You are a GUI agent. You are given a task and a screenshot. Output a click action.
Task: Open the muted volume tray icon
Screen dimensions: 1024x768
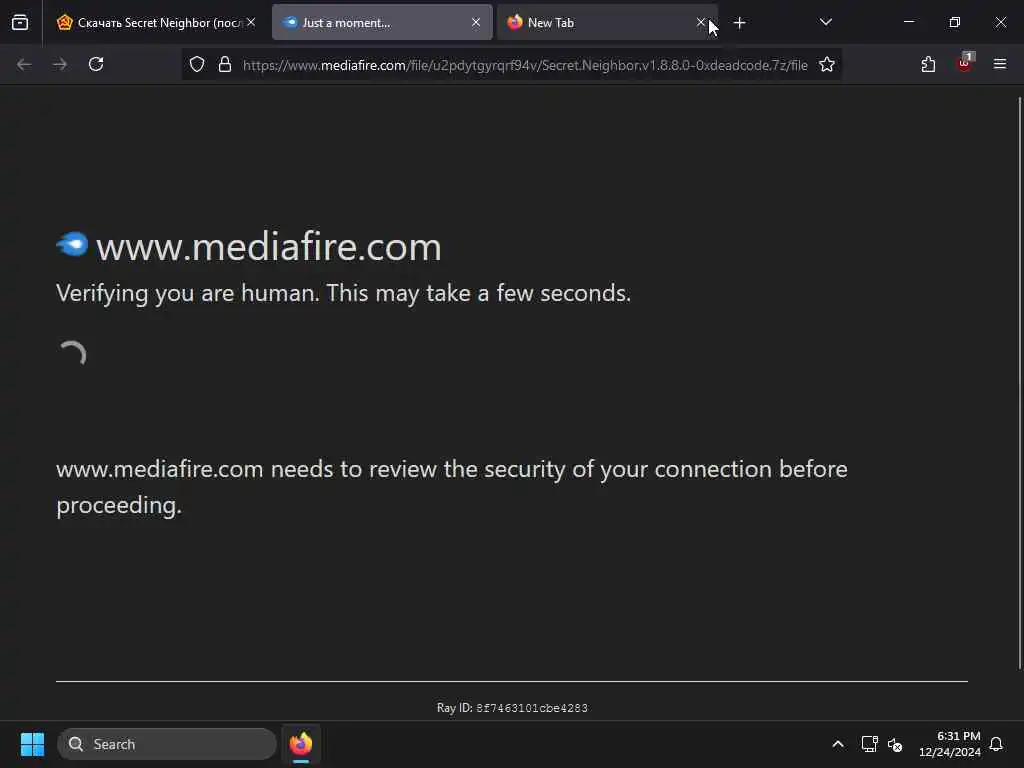[895, 744]
